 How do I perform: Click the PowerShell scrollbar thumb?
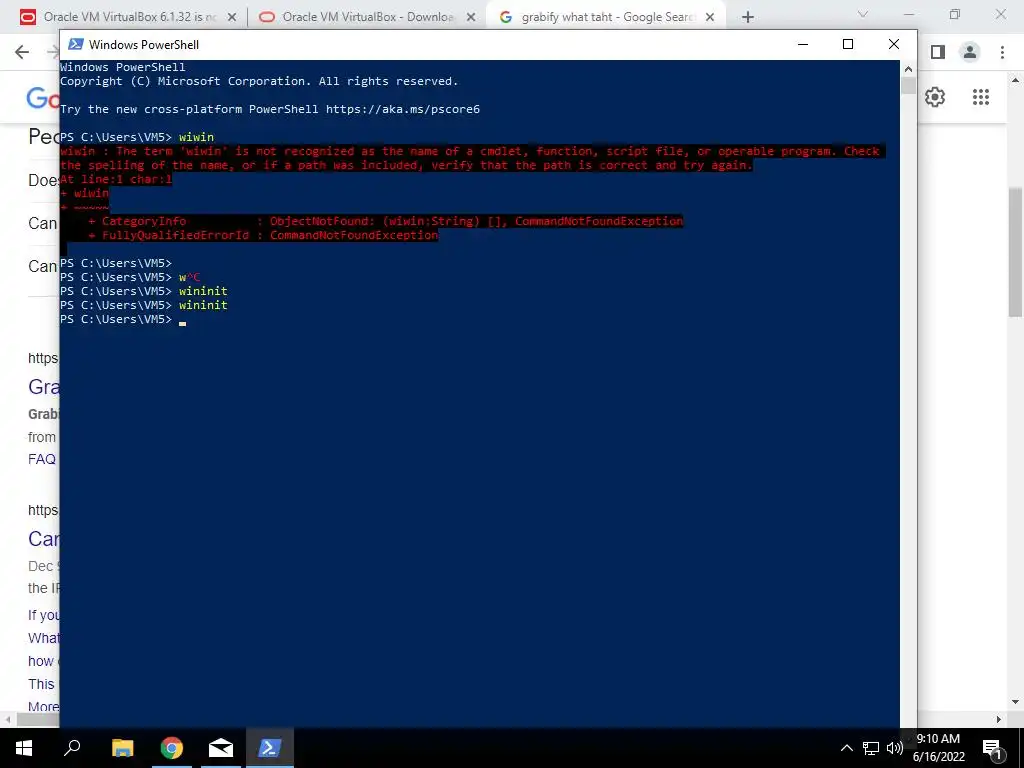908,86
